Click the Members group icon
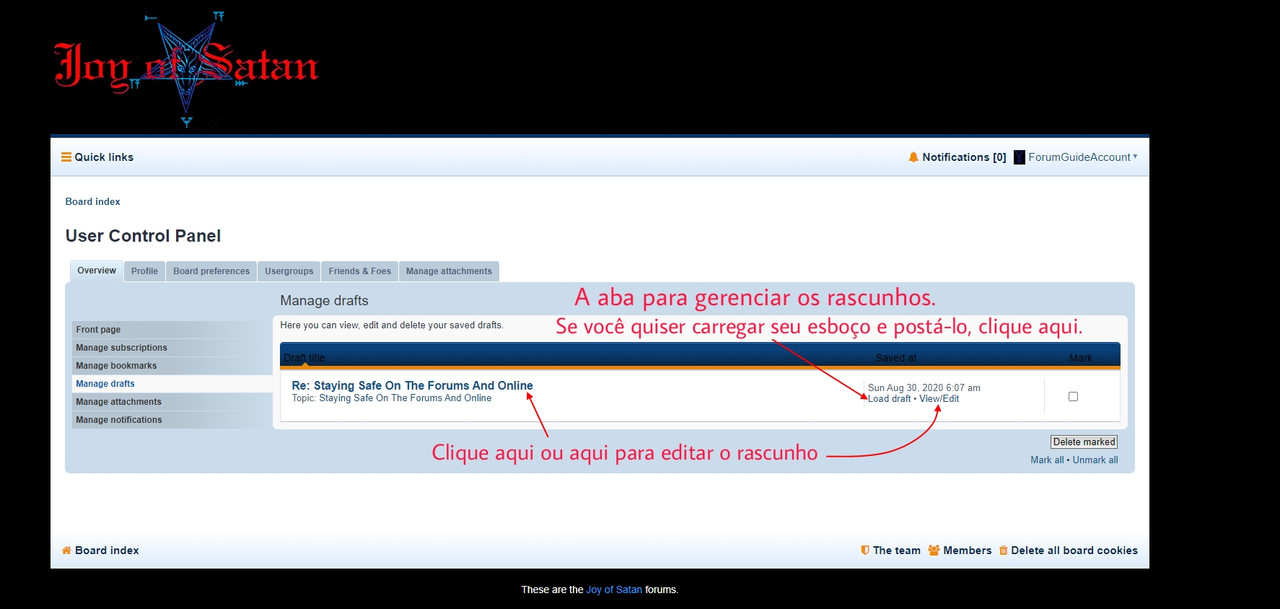The width and height of the screenshot is (1280, 609). click(x=934, y=551)
